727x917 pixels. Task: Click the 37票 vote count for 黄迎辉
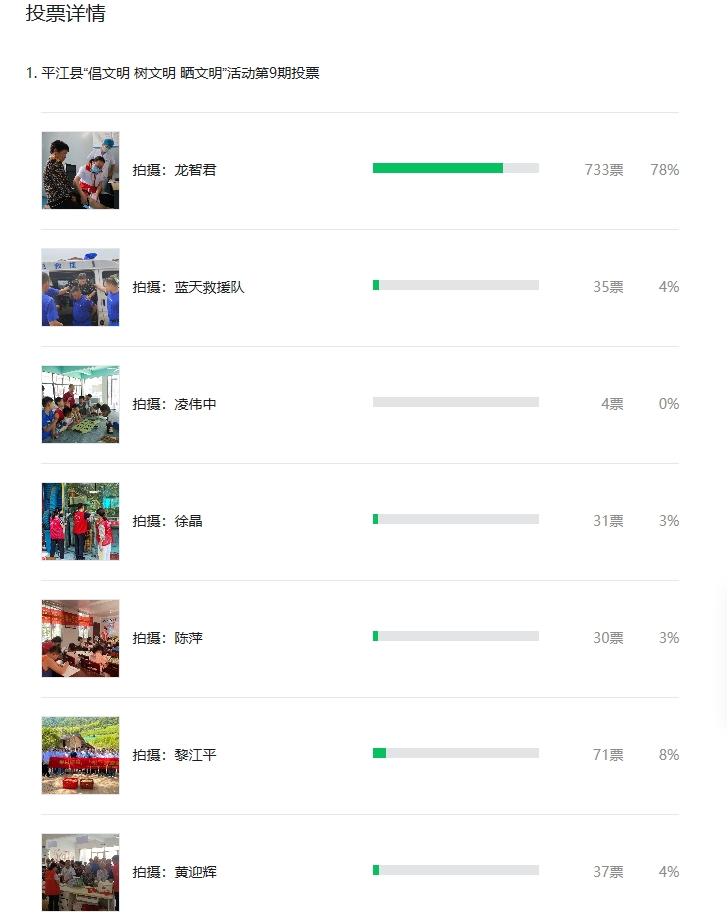(608, 871)
